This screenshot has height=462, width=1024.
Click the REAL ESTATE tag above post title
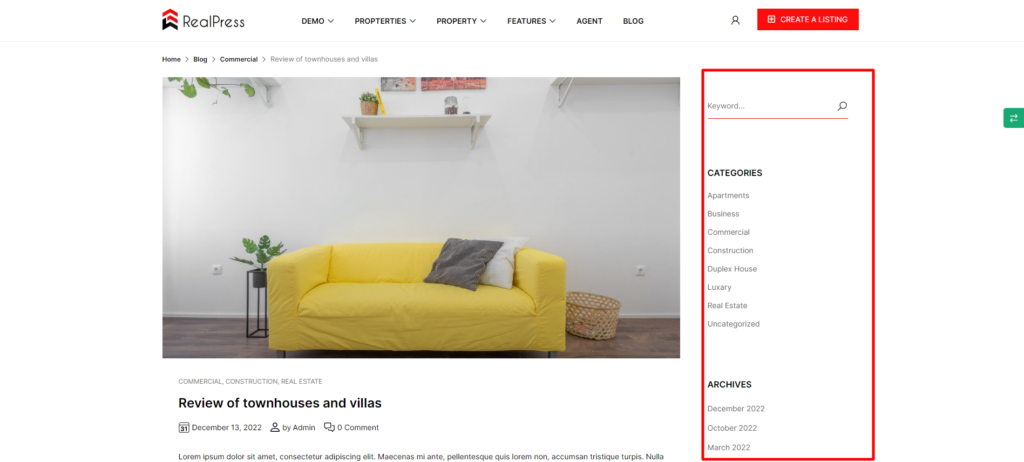302,382
